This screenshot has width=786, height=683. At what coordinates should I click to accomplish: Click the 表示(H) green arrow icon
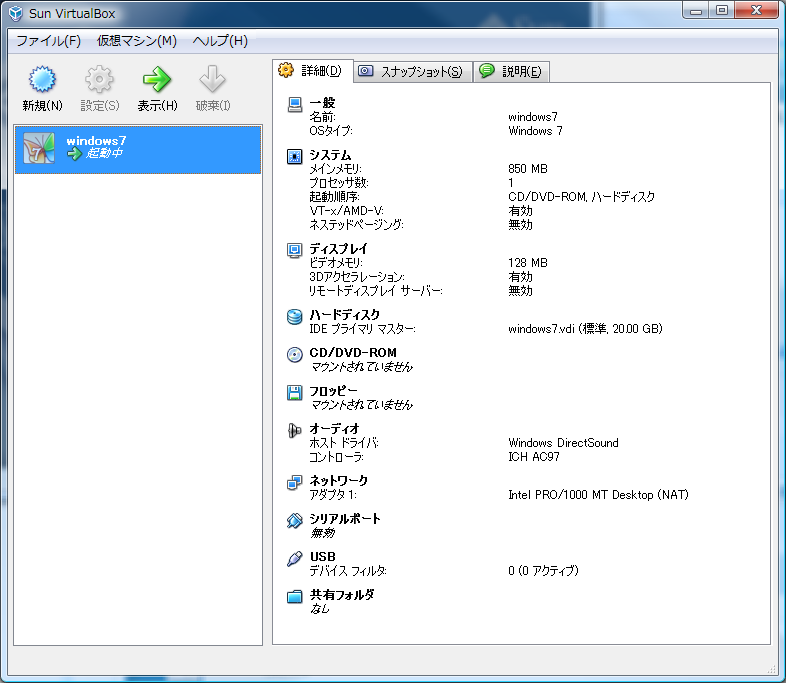tap(157, 79)
